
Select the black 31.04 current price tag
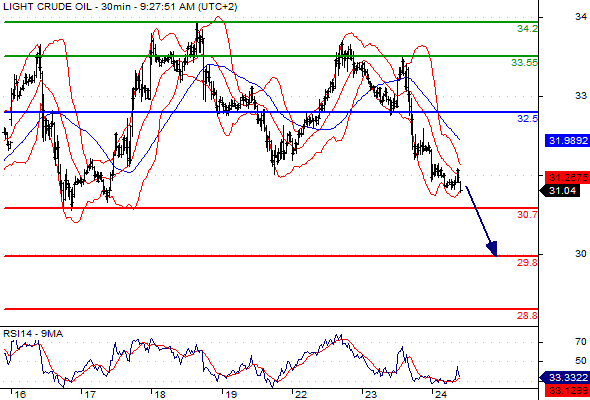click(x=560, y=191)
